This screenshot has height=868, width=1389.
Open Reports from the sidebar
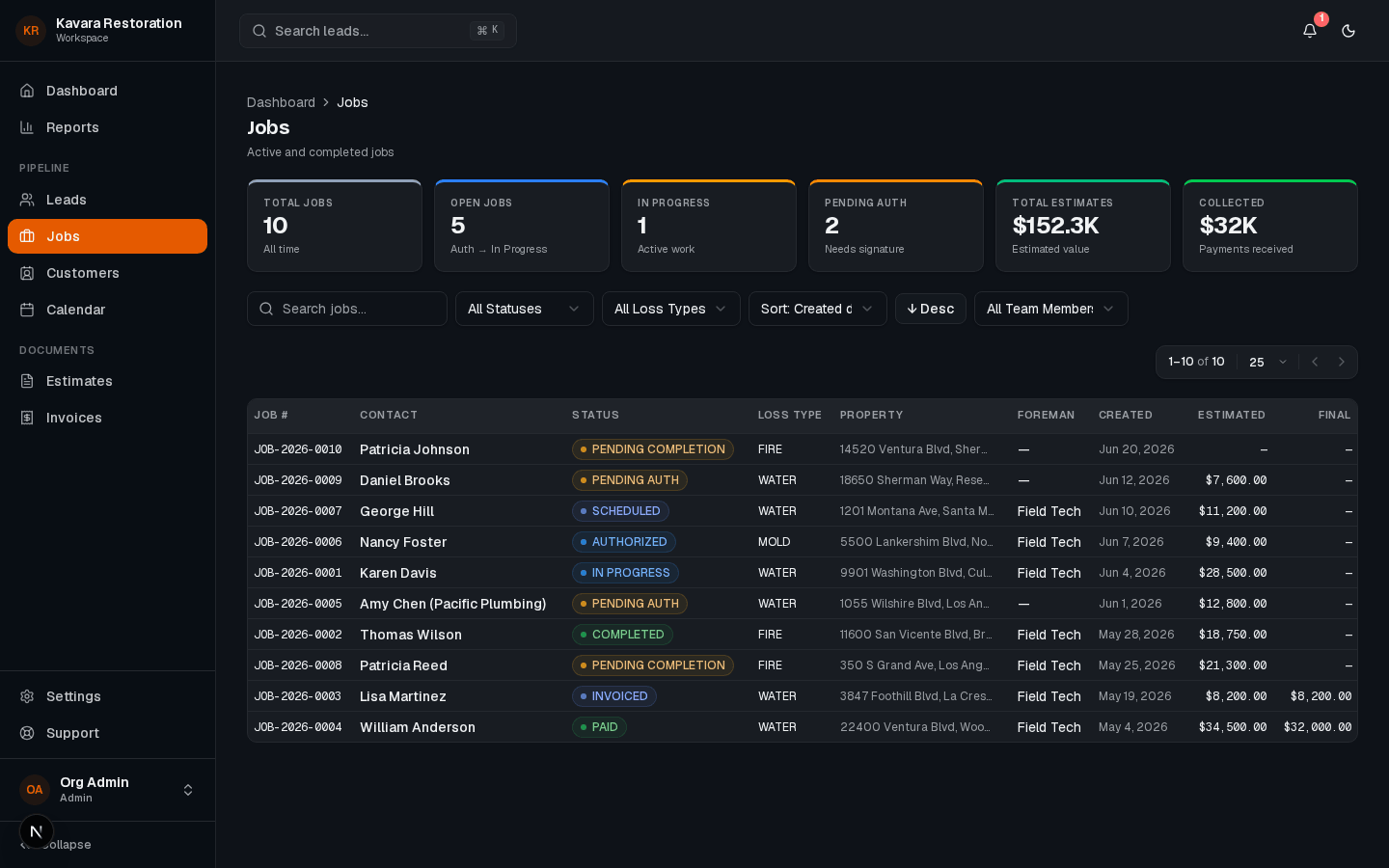107,127
